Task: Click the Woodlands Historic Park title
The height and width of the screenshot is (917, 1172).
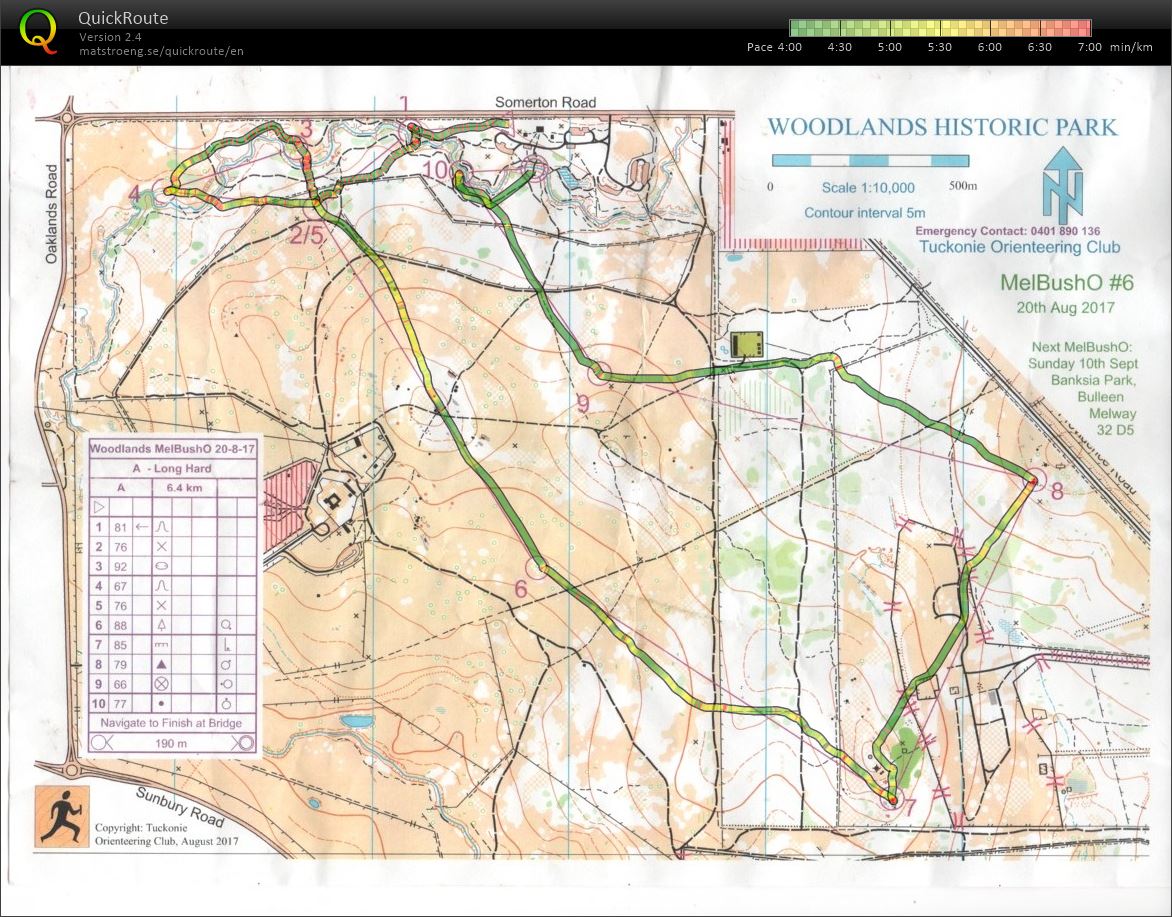Action: pos(941,127)
